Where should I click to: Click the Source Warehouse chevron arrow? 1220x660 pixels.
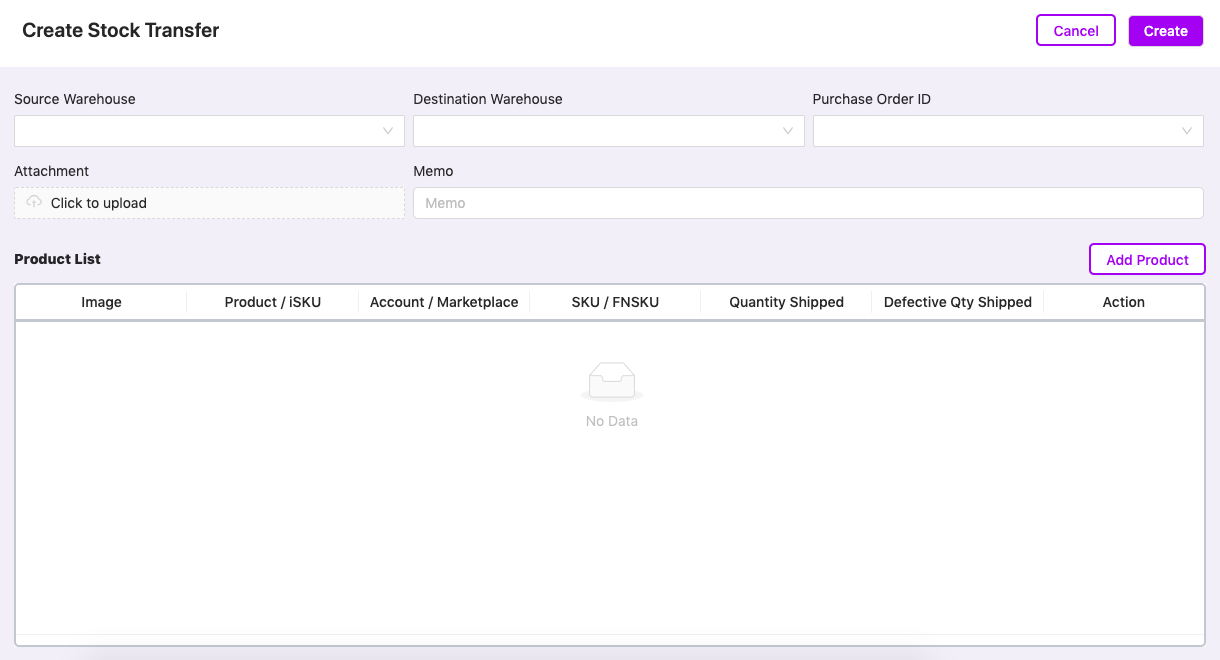click(388, 131)
